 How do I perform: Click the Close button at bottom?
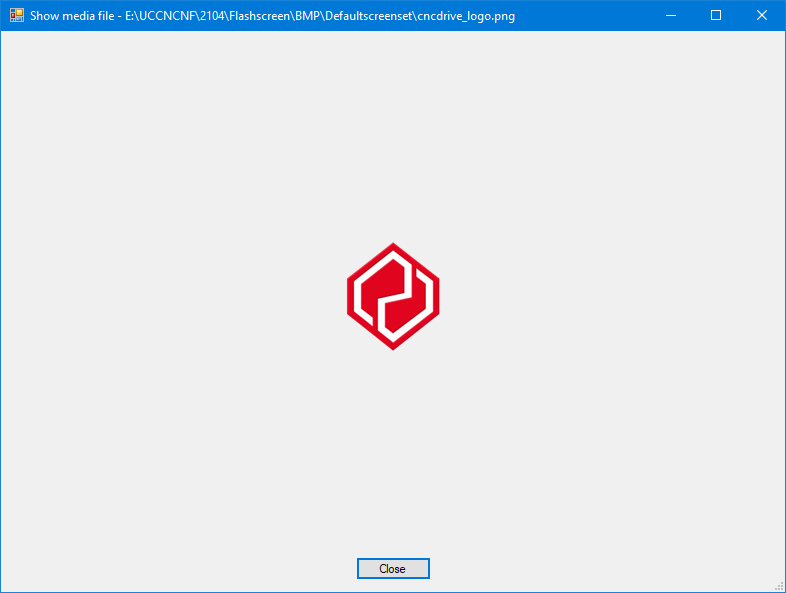393,568
